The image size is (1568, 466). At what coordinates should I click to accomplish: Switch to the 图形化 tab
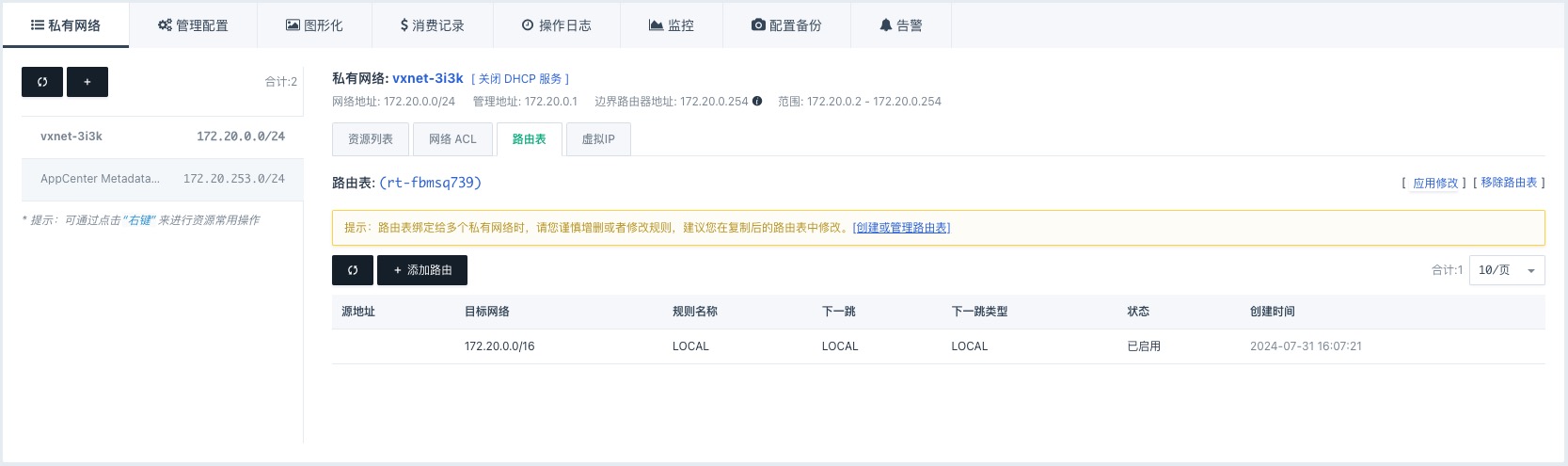coord(314,25)
